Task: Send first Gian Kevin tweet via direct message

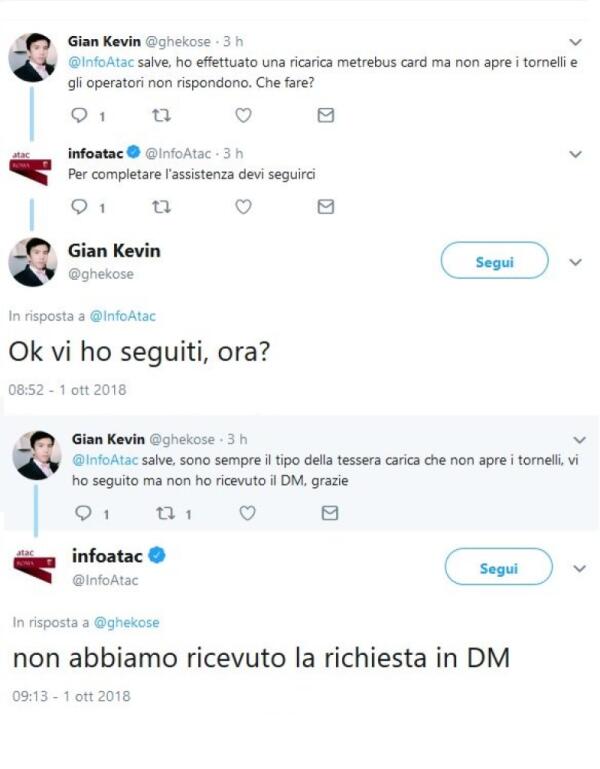Action: click(325, 116)
